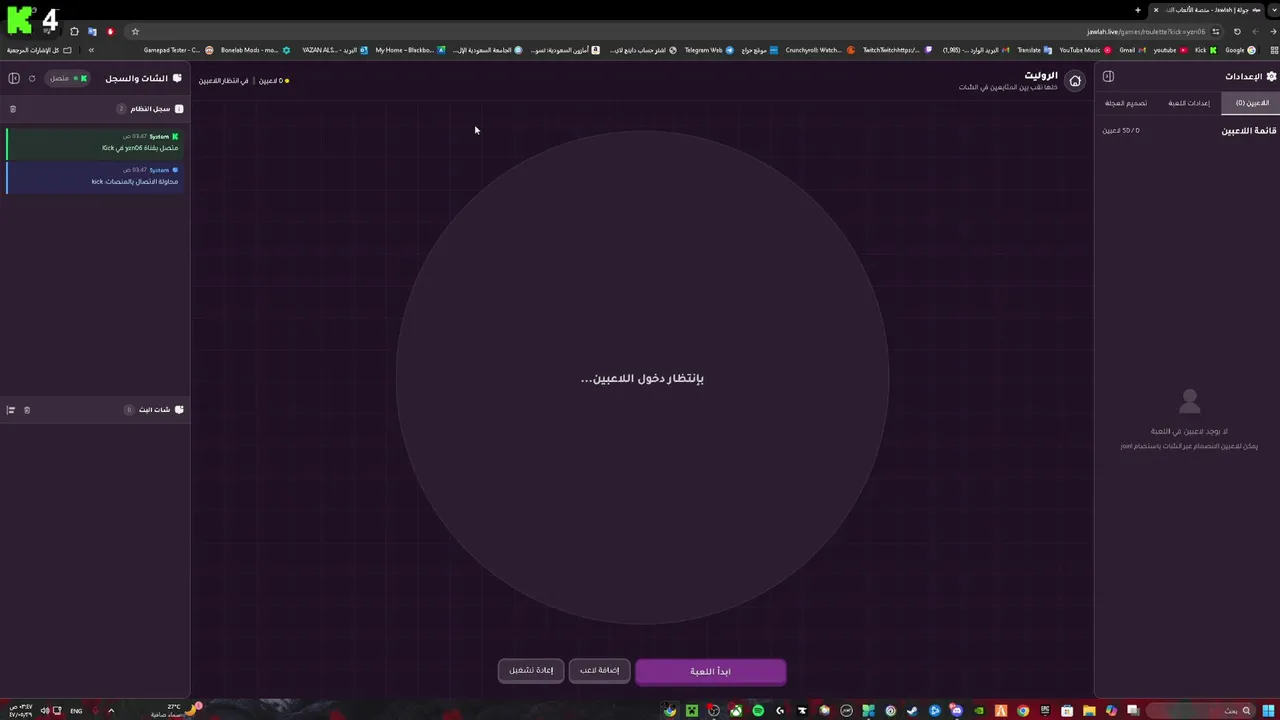Bookmark this page with the star icon
Viewport: 1280px width, 720px height.
135,31
